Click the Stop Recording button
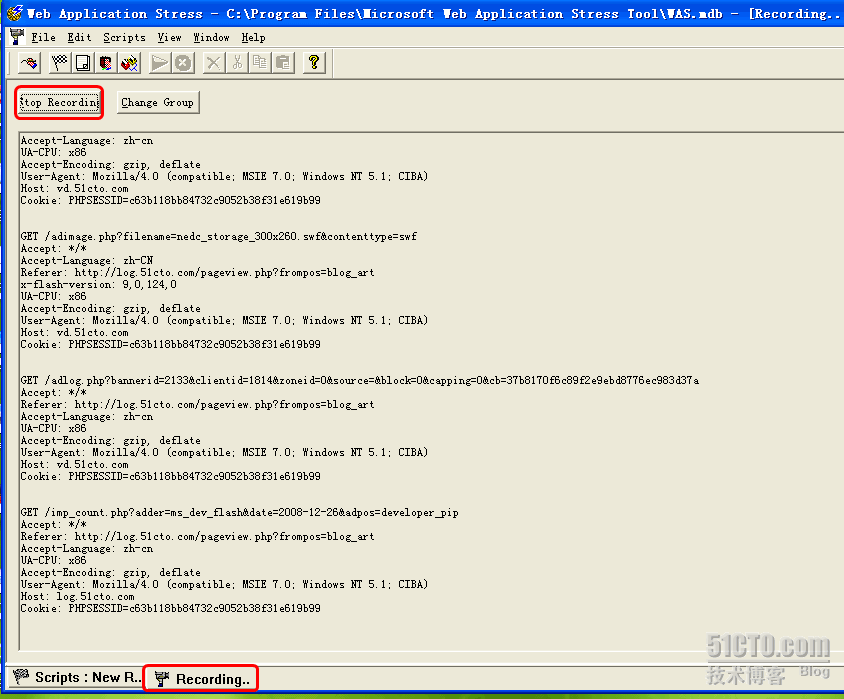 click(59, 102)
